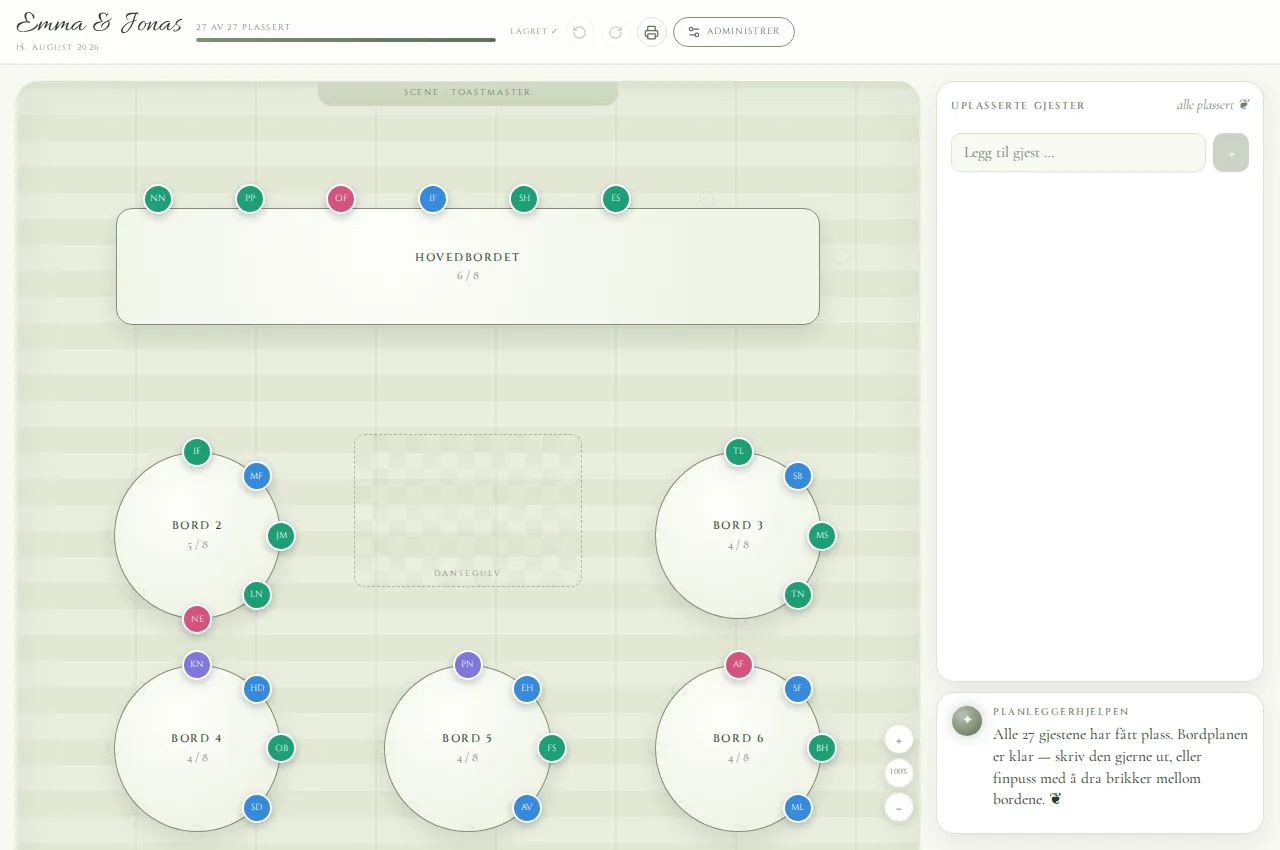1280x850 pixels.
Task: Click the alle plassert status text
Action: point(1213,105)
